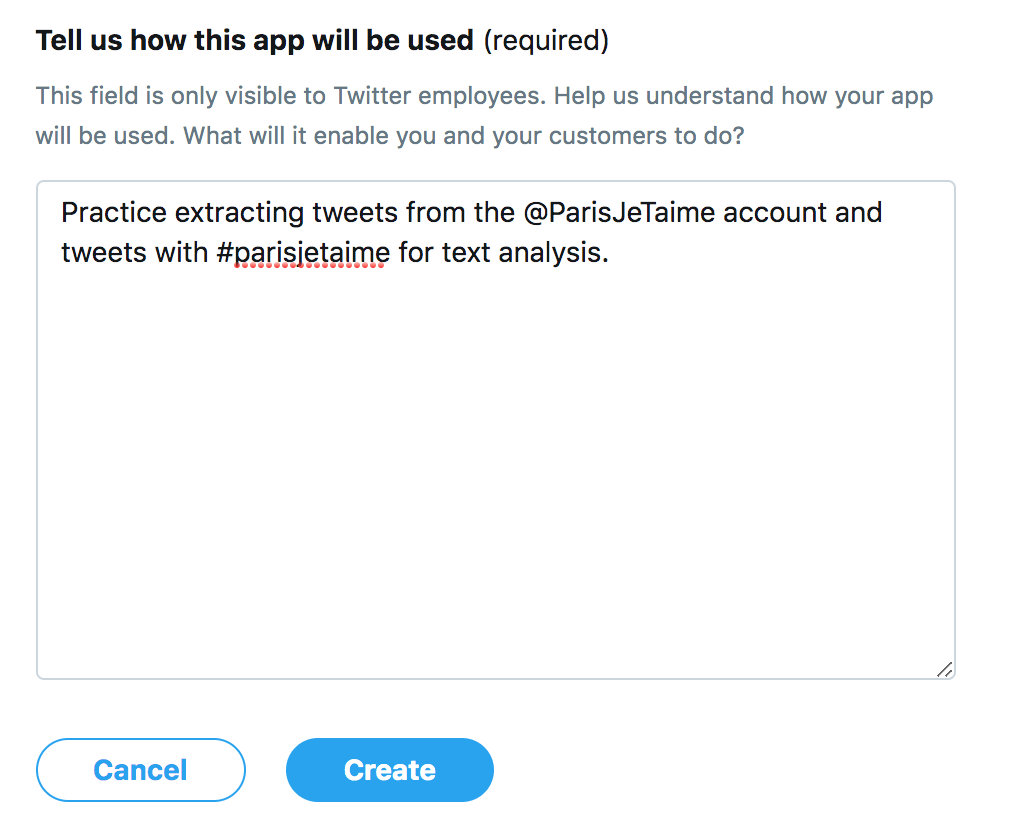Click the "Tell us how this app will be used" heading
This screenshot has height=832, width=1010.
point(254,41)
